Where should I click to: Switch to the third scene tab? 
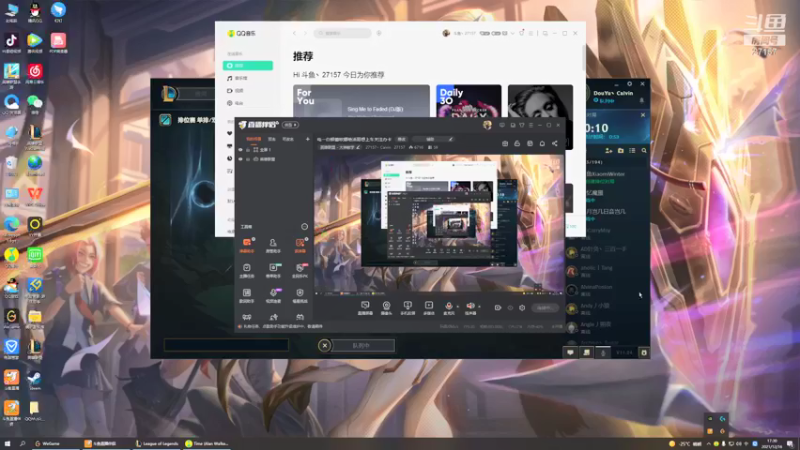(288, 139)
